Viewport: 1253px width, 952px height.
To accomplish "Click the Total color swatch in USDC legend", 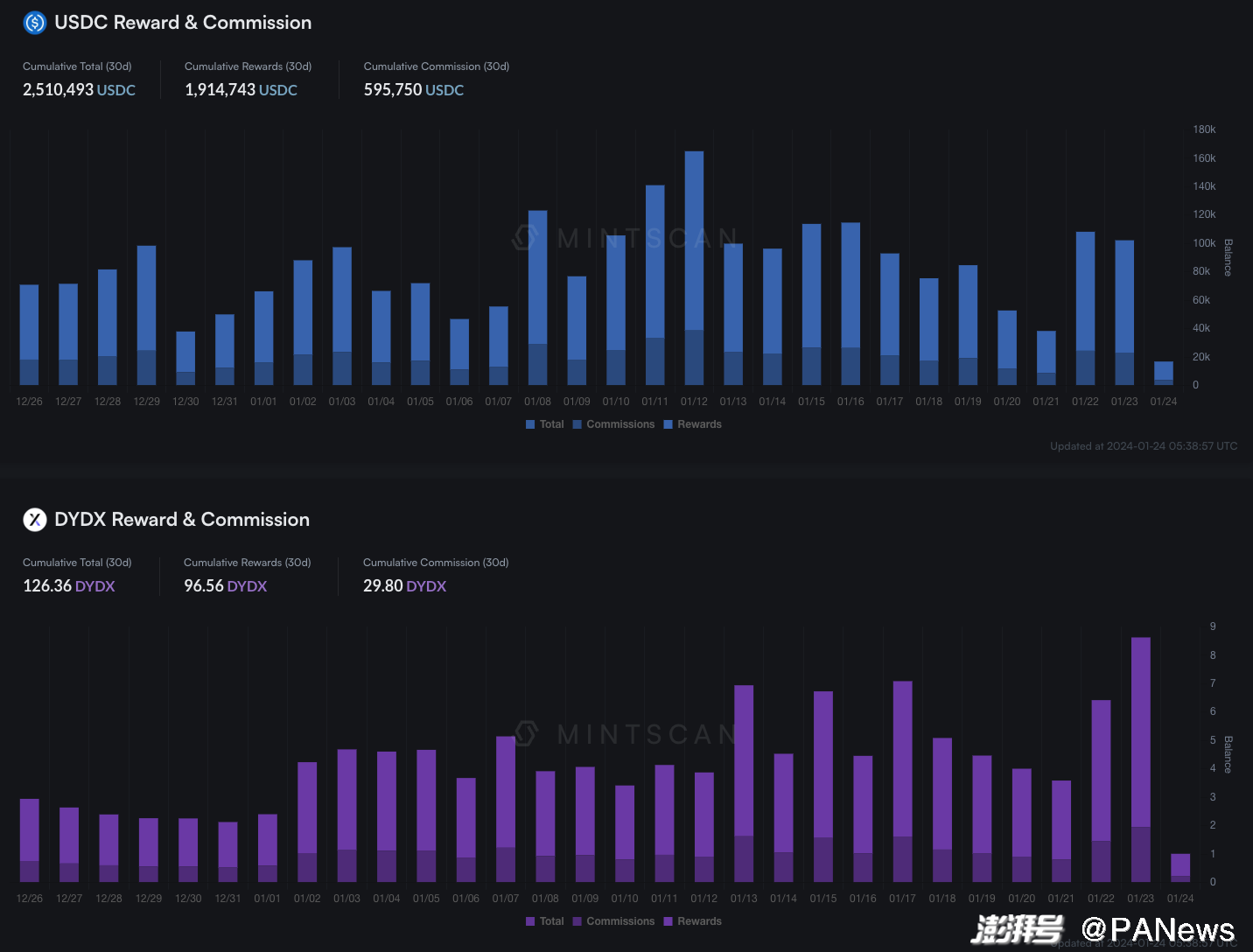I will pyautogui.click(x=530, y=424).
